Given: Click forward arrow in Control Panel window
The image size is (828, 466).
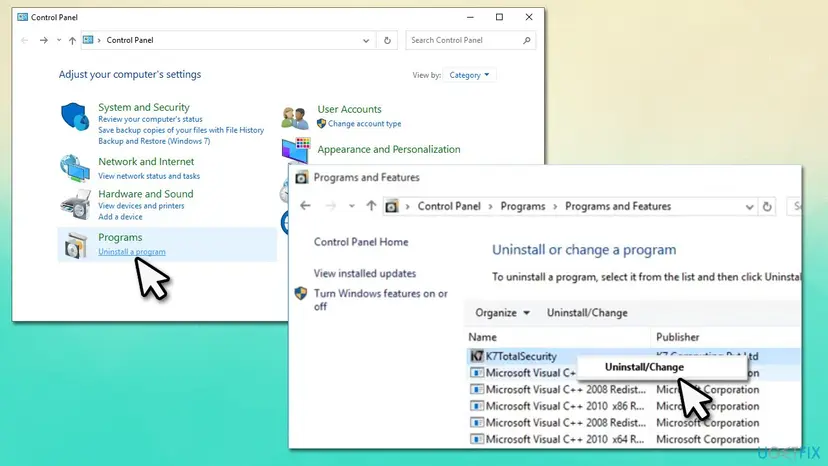Looking at the screenshot, I should pyautogui.click(x=44, y=40).
